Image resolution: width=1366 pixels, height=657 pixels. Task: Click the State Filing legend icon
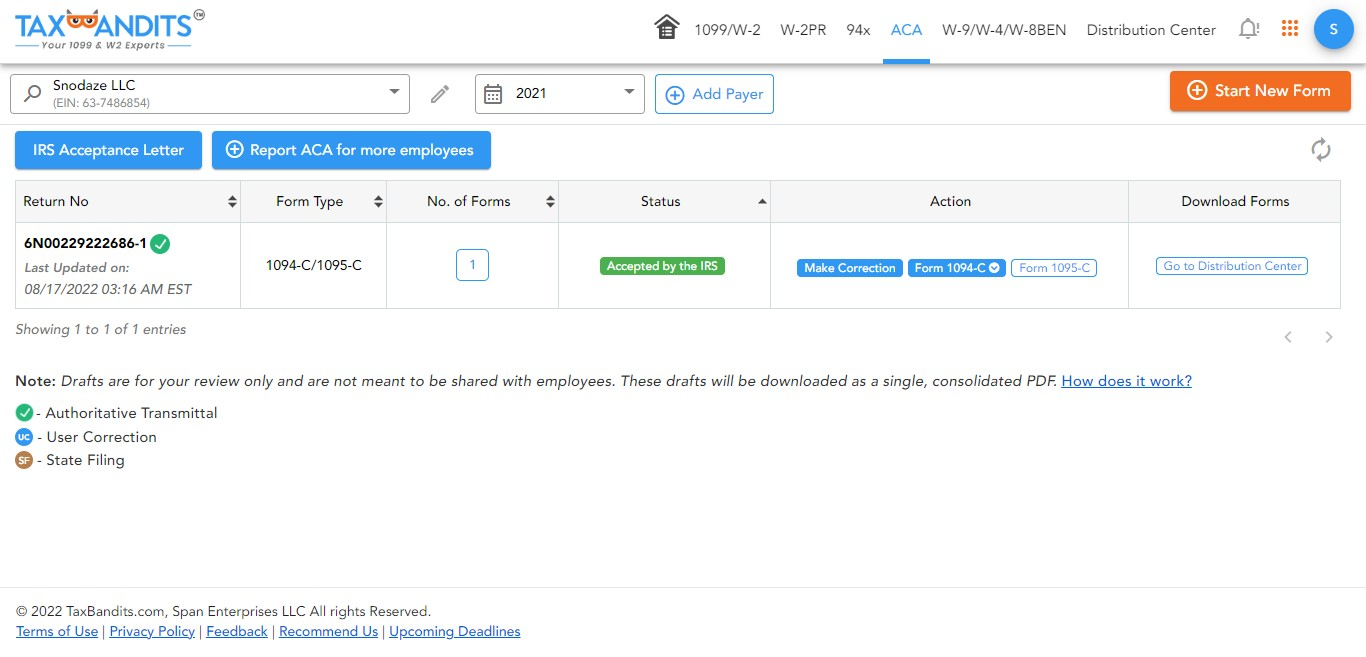tap(23, 460)
